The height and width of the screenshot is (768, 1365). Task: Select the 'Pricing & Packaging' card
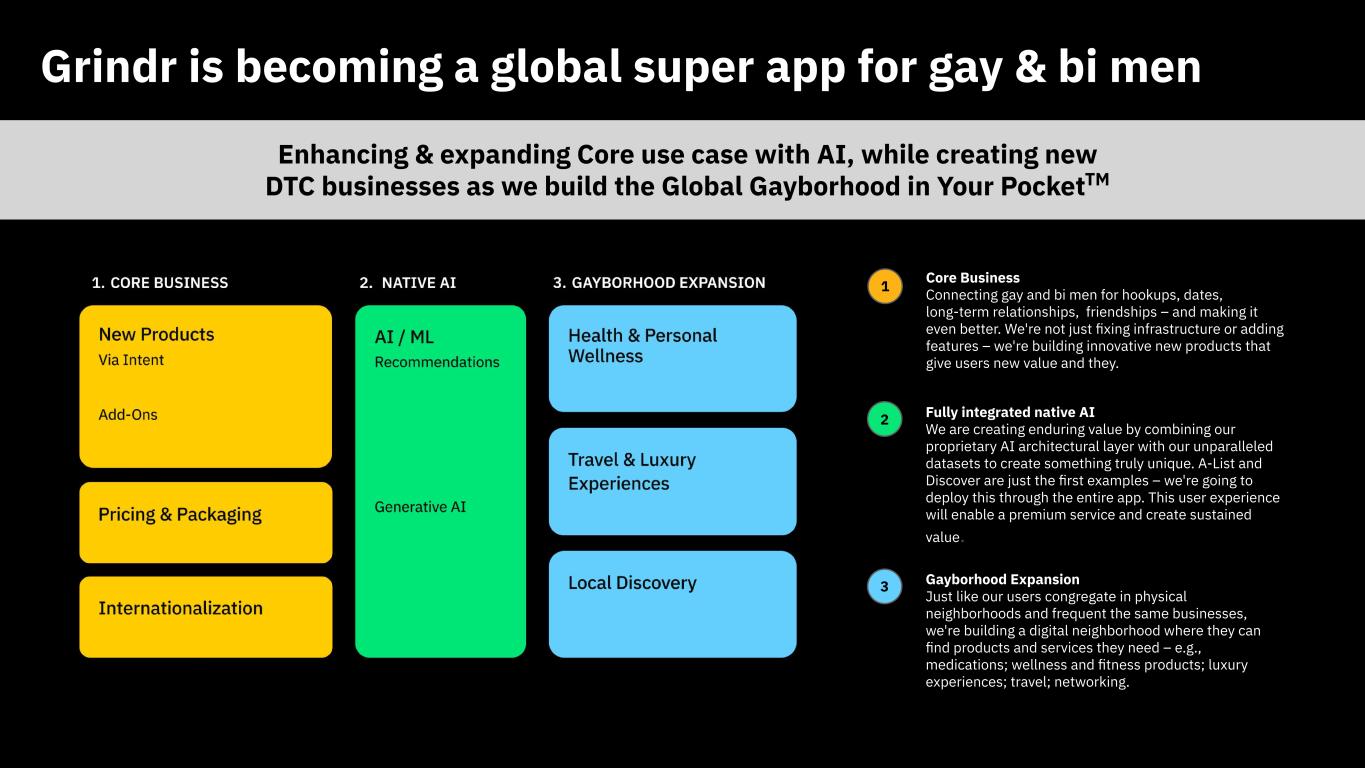pyautogui.click(x=206, y=523)
